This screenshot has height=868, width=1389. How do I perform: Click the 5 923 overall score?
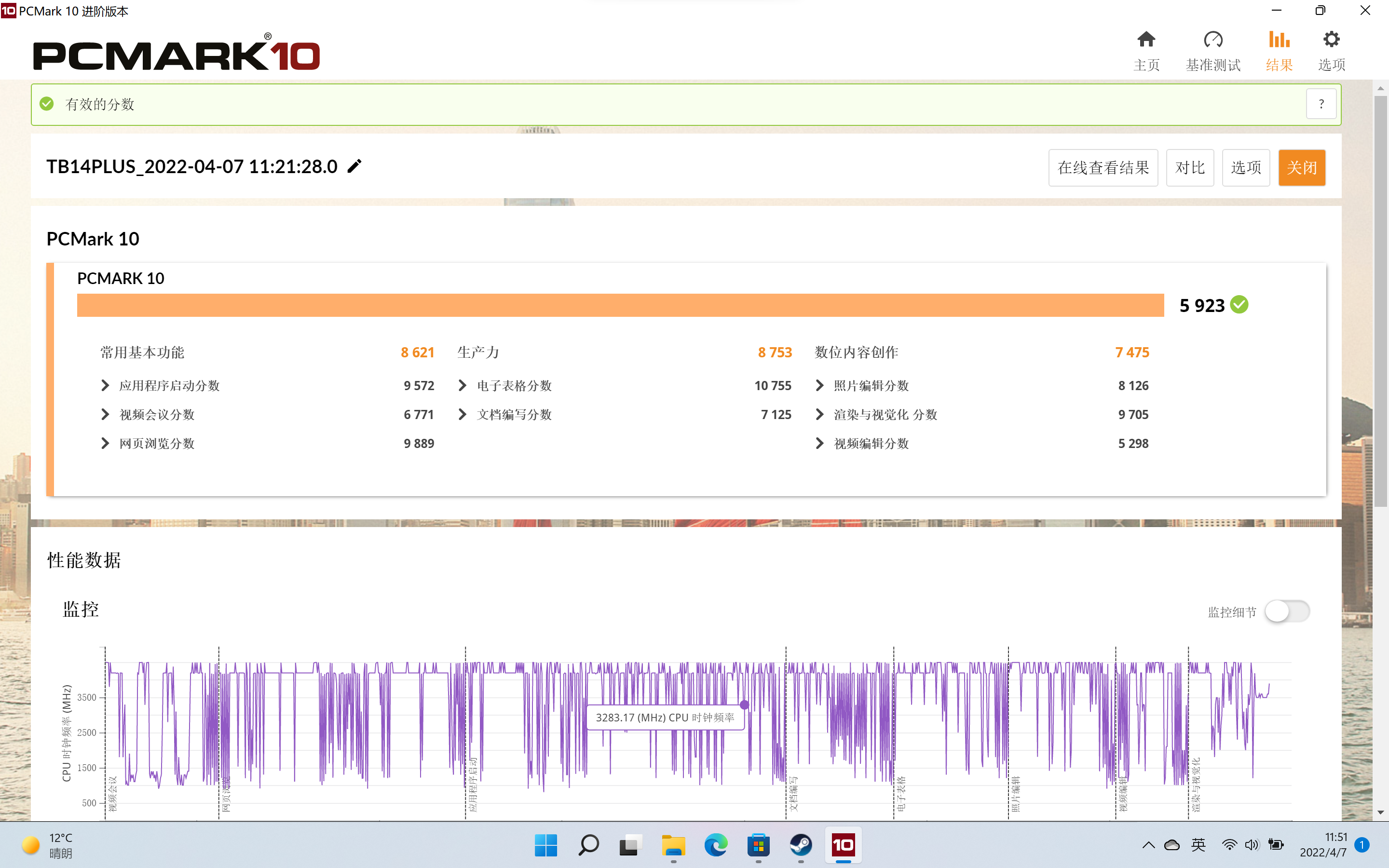(1202, 305)
